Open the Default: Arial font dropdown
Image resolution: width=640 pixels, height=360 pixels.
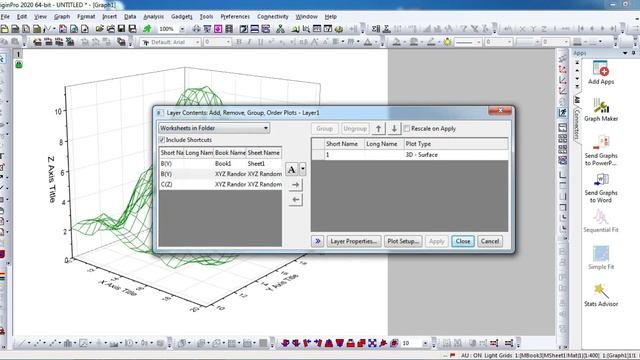198,42
